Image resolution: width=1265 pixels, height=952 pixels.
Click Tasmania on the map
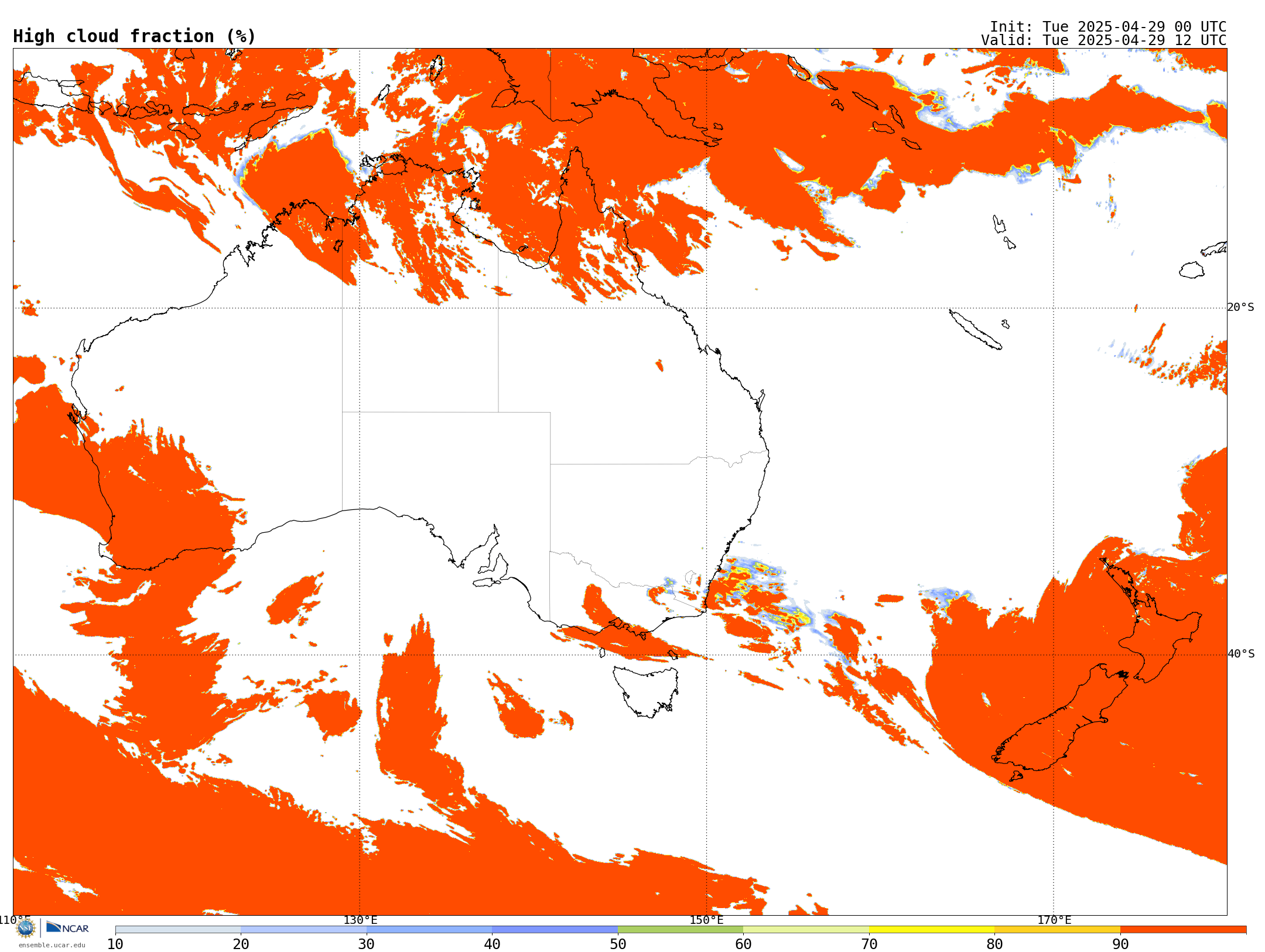pos(646,691)
